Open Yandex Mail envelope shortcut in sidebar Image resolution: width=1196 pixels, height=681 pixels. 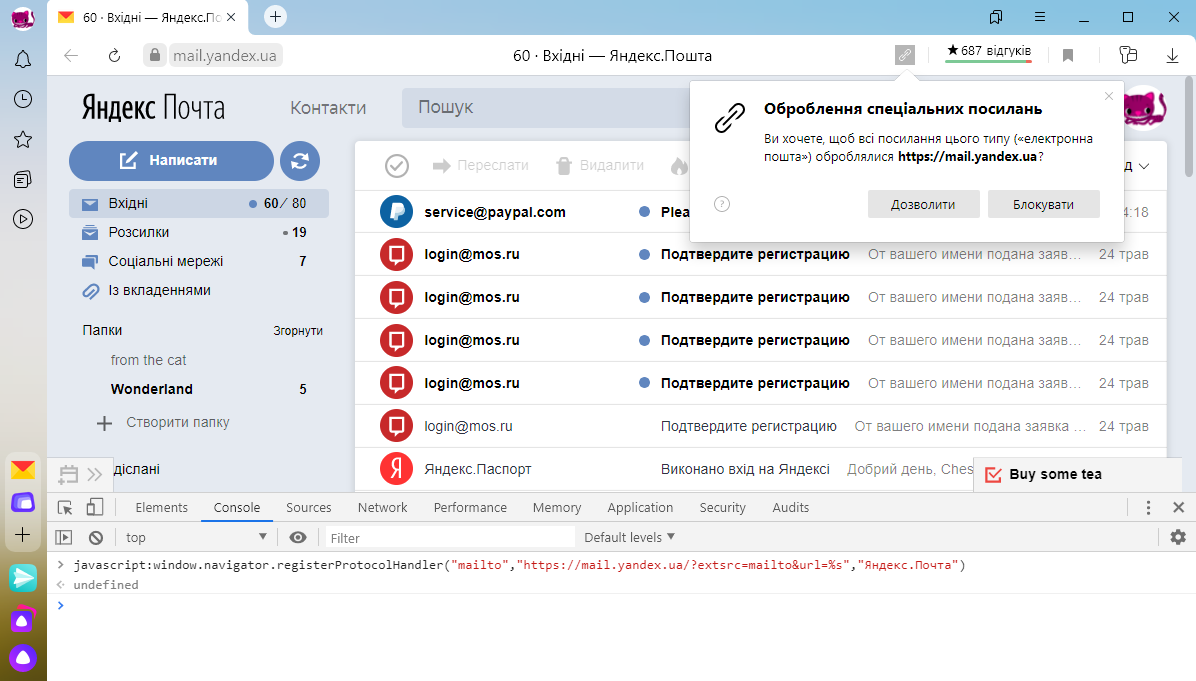coord(23,470)
